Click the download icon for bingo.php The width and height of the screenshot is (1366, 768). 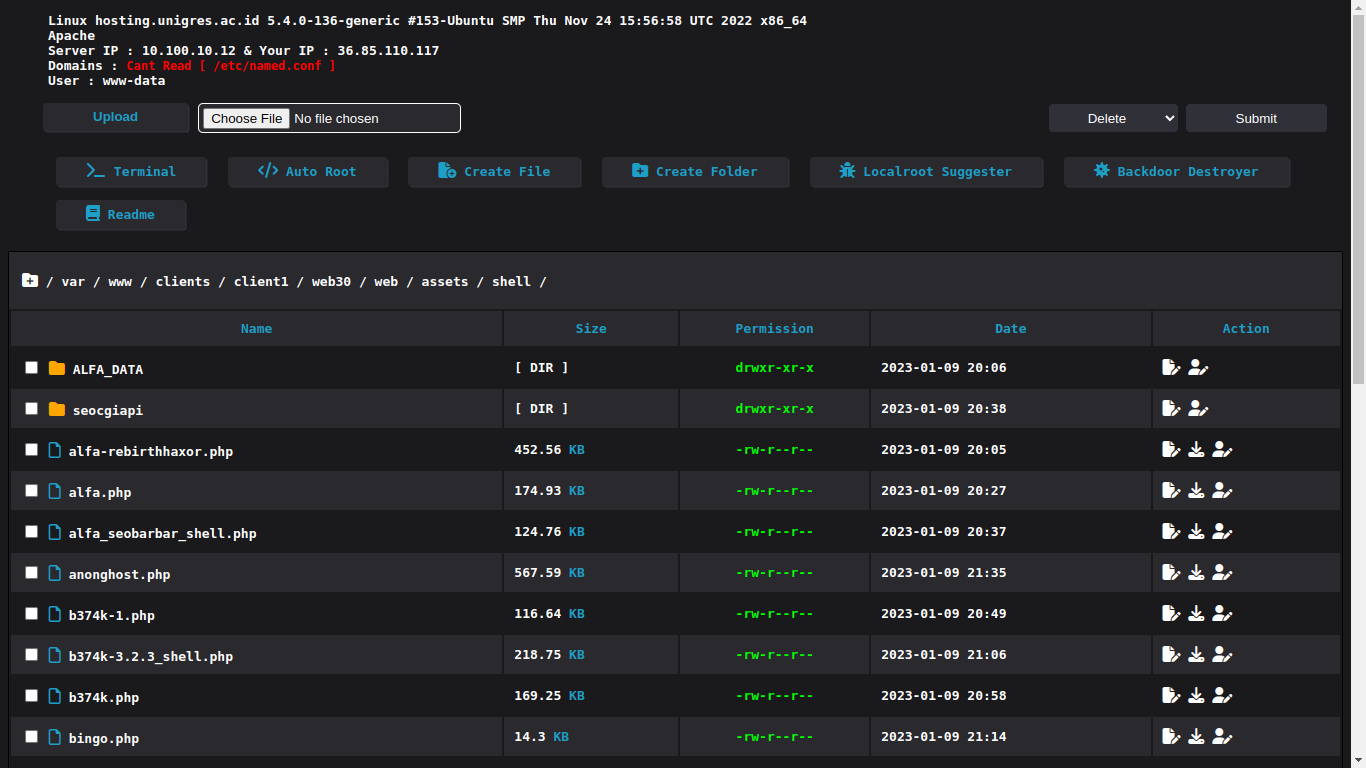tap(1196, 737)
